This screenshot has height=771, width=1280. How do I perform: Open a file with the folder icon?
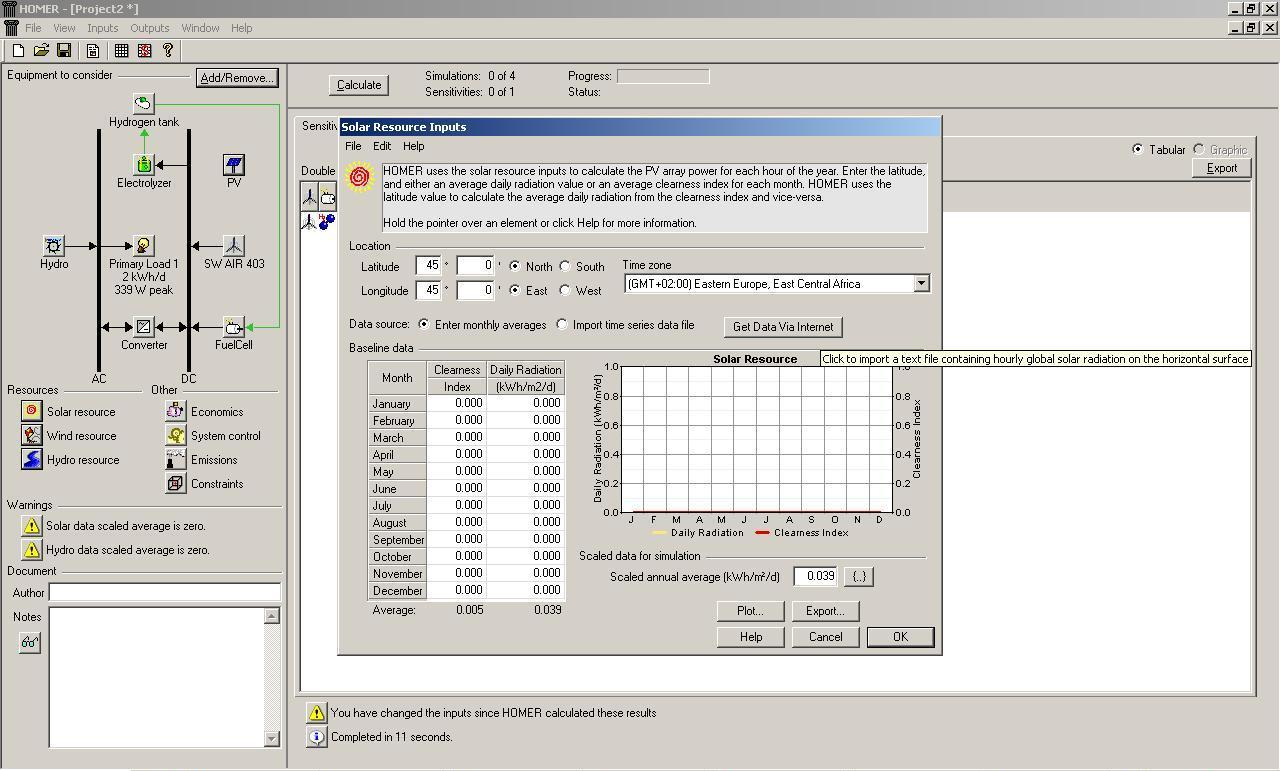pos(41,50)
